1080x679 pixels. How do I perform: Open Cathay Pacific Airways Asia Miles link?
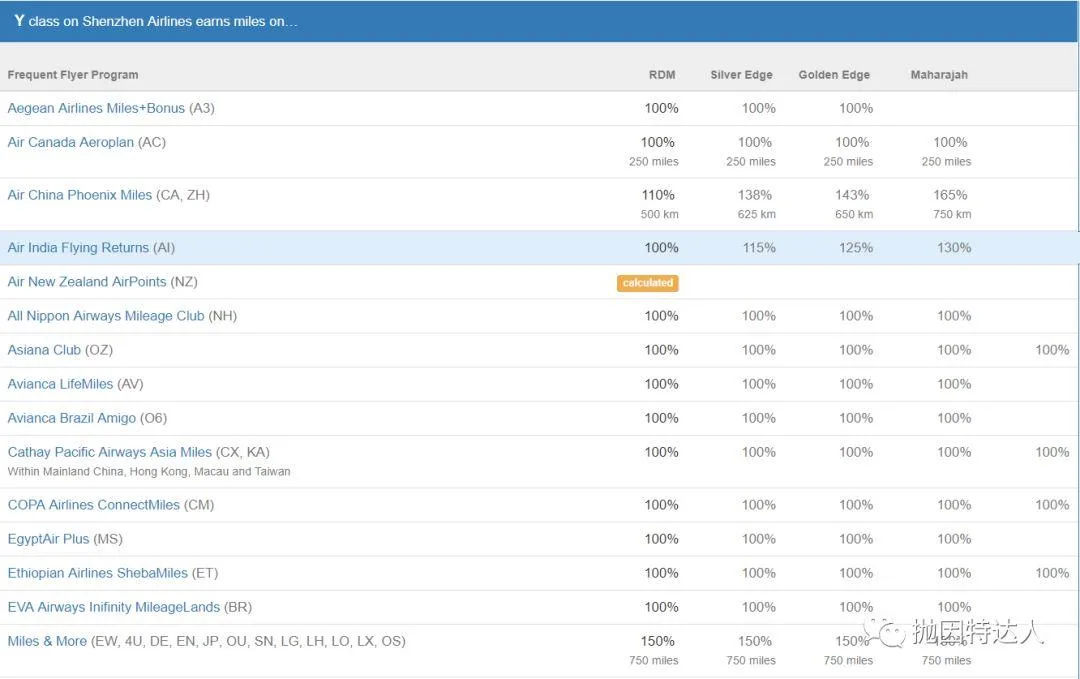[110, 452]
